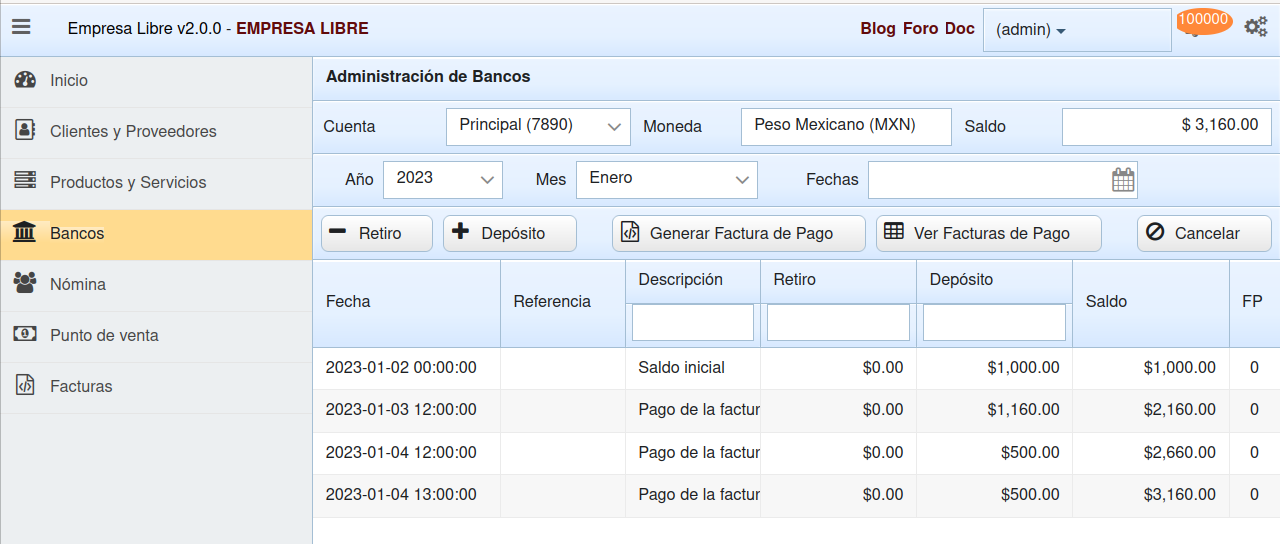Click Generar Factura de Pago

click(739, 233)
